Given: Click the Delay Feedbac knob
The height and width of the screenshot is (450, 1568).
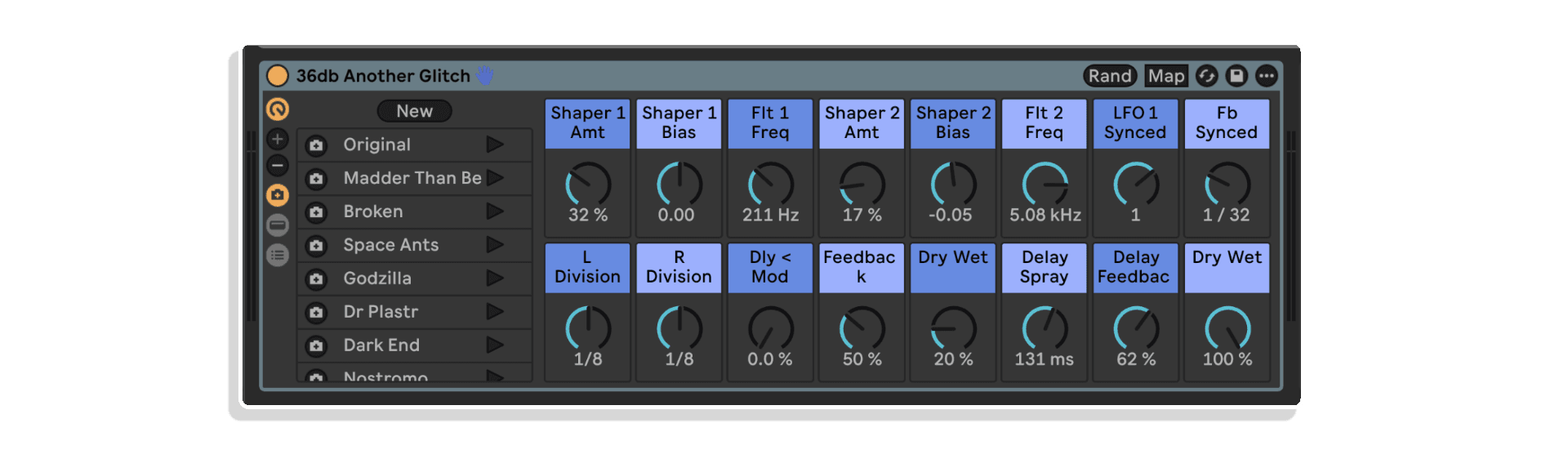Looking at the screenshot, I should click(1136, 328).
